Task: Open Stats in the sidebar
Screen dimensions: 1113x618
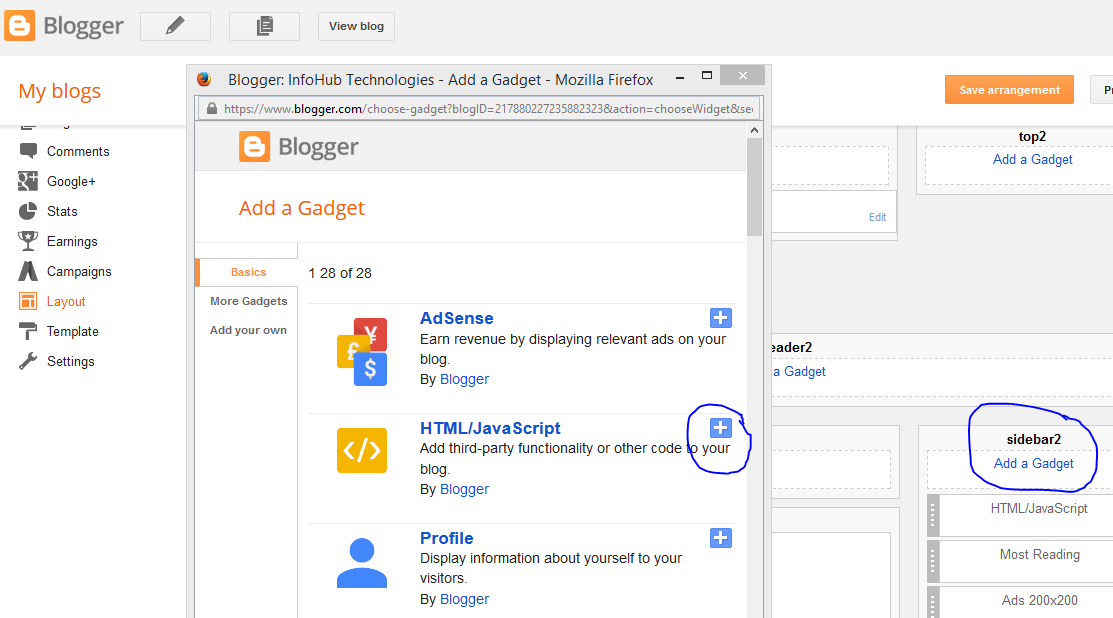Action: [62, 211]
